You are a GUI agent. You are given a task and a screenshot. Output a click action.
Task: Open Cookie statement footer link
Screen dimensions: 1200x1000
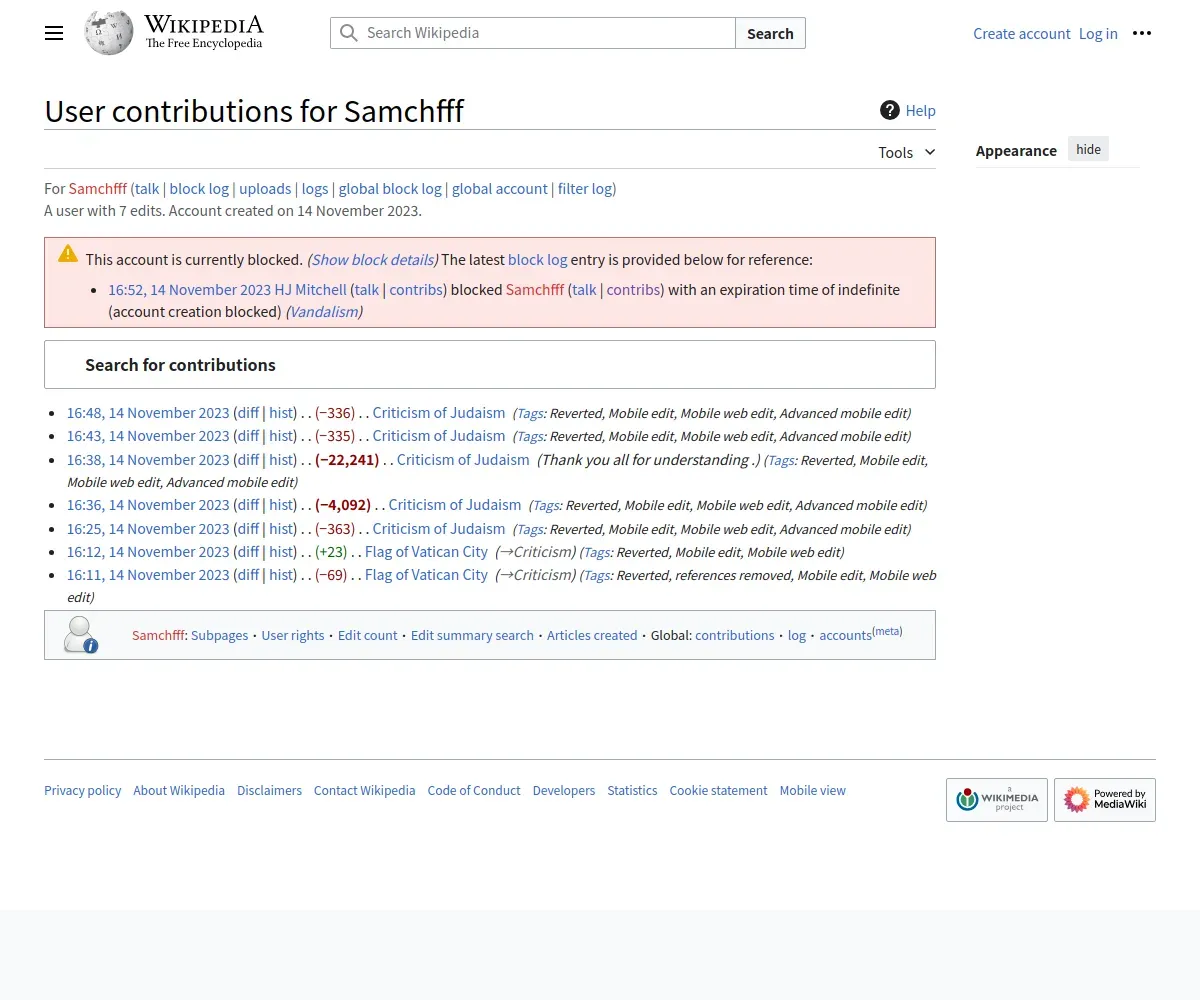coord(718,790)
